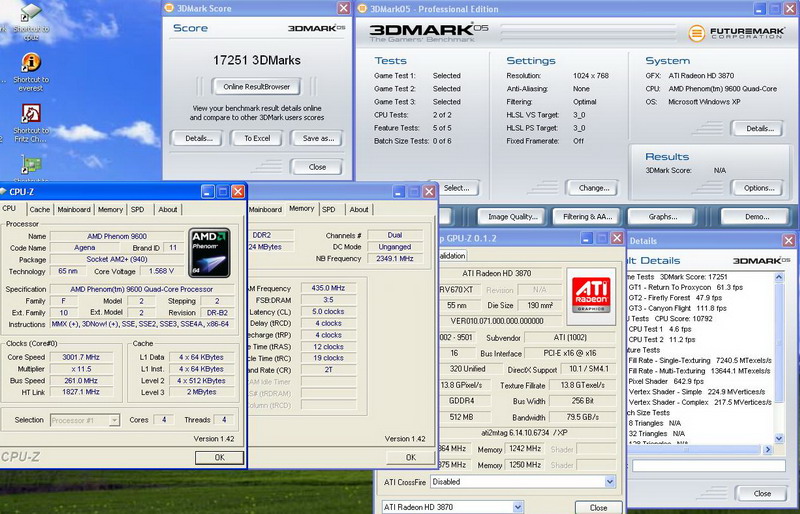This screenshot has height=514, width=800.
Task: Open the everest desktop shortcut icon
Action: (x=31, y=63)
